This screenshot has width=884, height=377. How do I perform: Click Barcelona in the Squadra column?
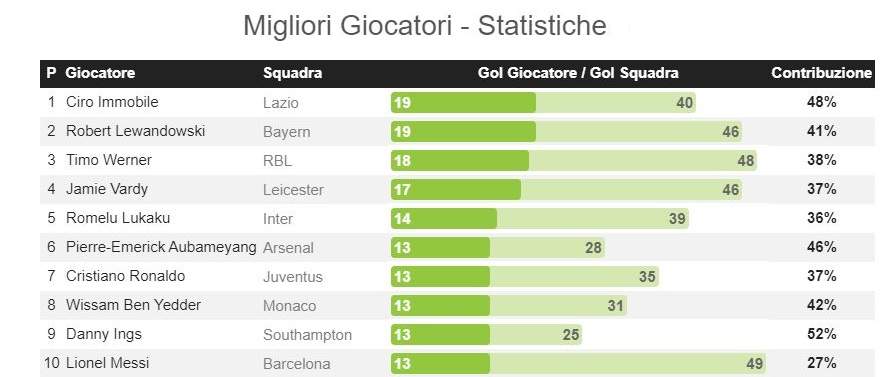pyautogui.click(x=297, y=364)
